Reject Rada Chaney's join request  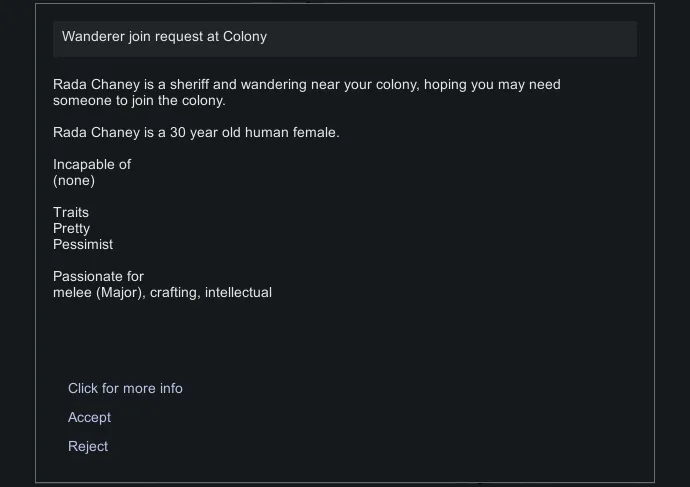coord(88,446)
